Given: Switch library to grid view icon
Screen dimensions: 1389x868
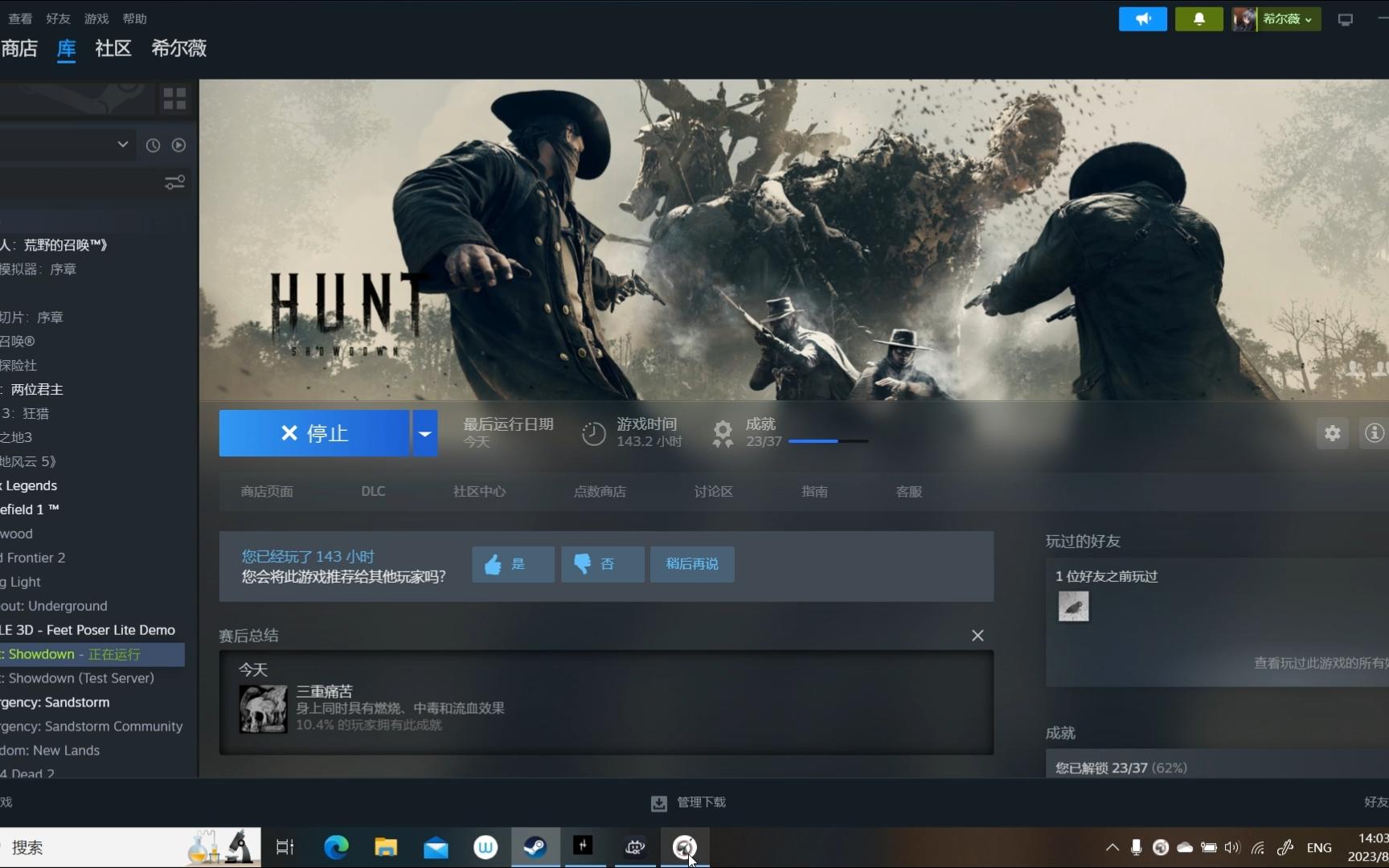Looking at the screenshot, I should click(174, 98).
